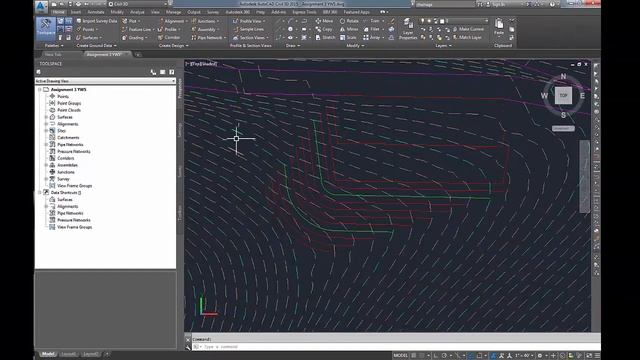640x360 pixels.
Task: Select Point Groups in Toolspace tree
Action: point(69,103)
